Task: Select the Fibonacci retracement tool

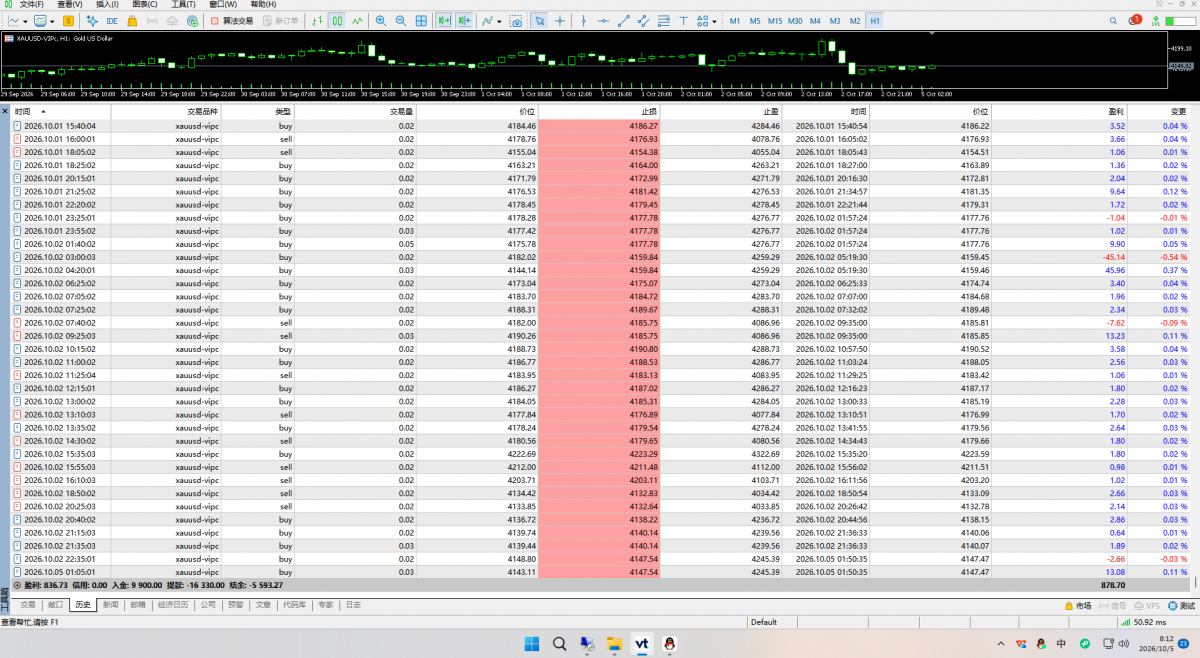Action: click(x=663, y=20)
